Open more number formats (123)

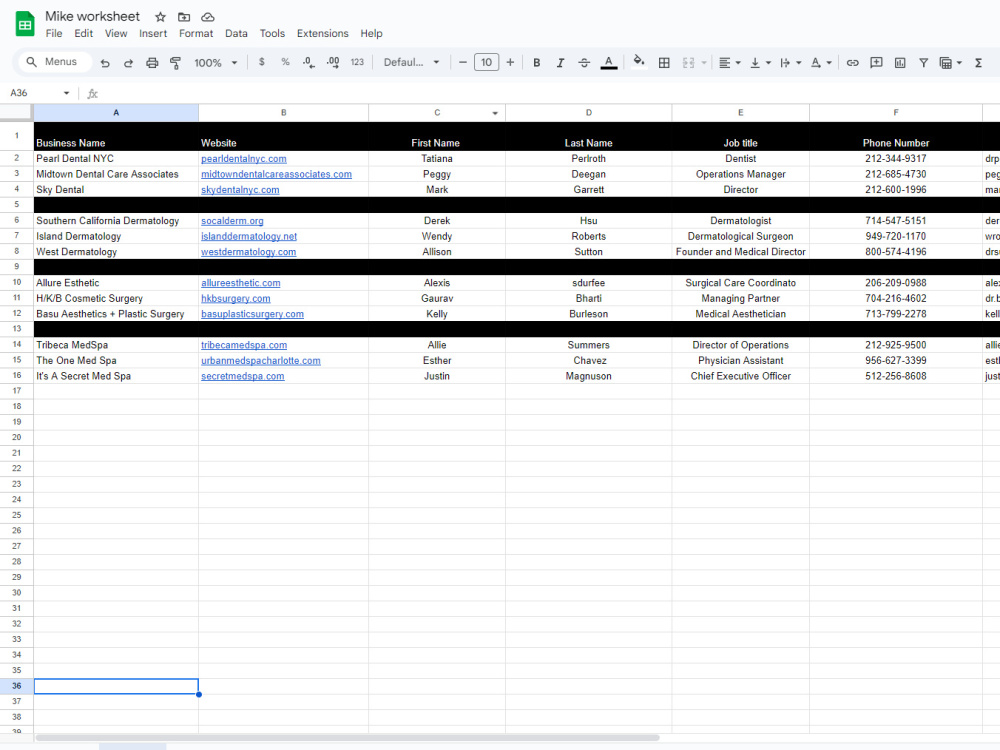[357, 62]
